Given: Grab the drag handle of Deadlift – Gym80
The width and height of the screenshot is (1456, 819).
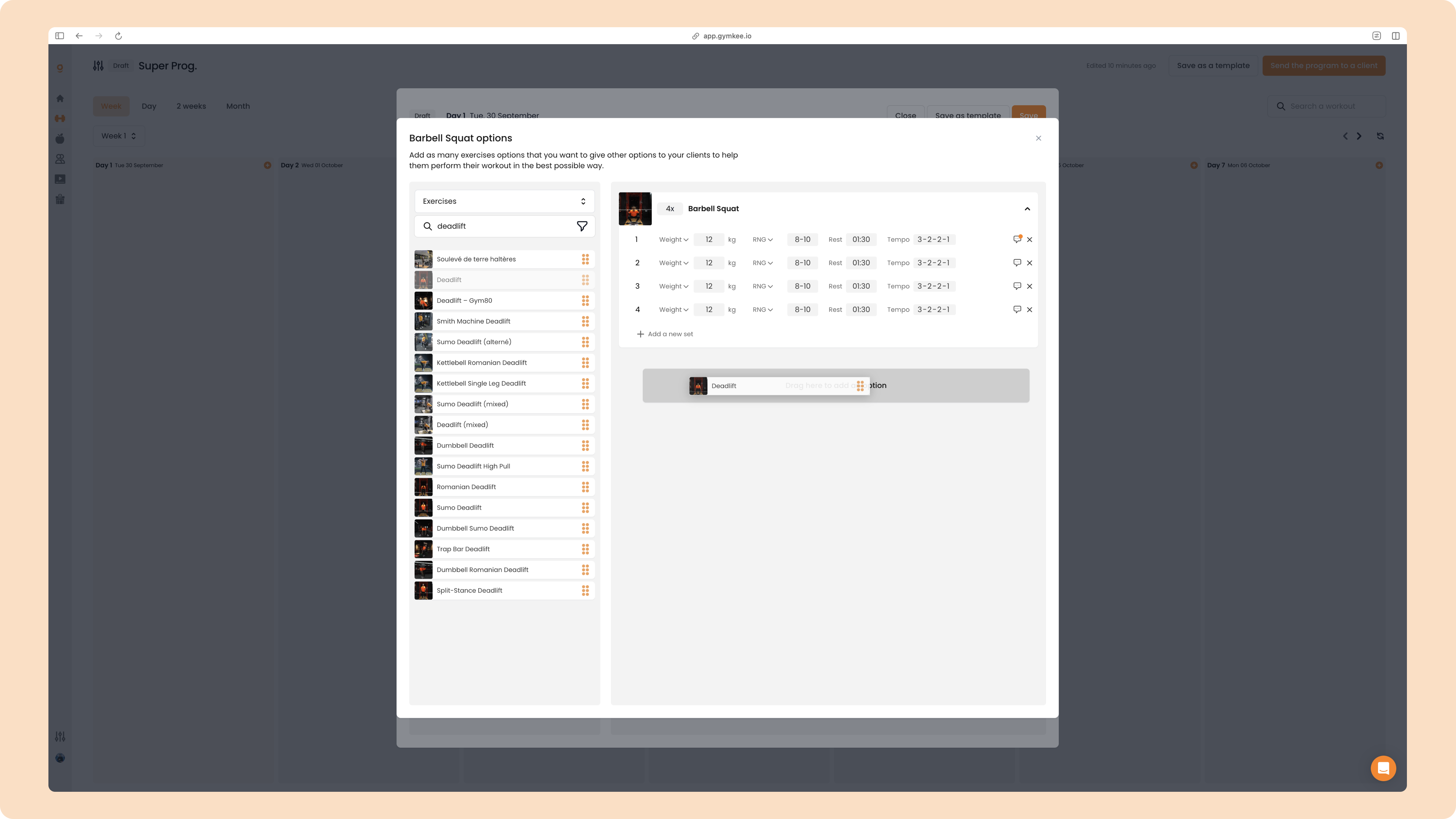Looking at the screenshot, I should click(x=585, y=300).
